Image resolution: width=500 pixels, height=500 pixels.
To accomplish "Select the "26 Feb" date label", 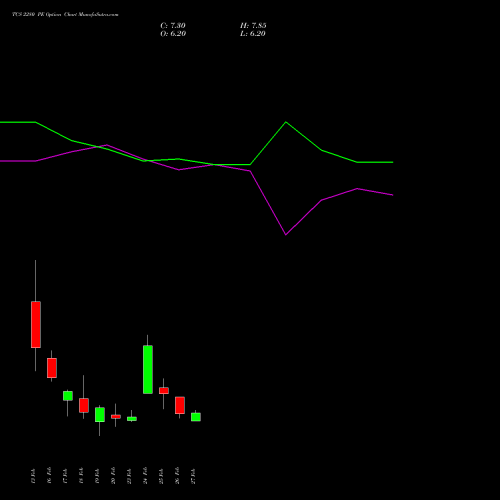I will pos(177,475).
